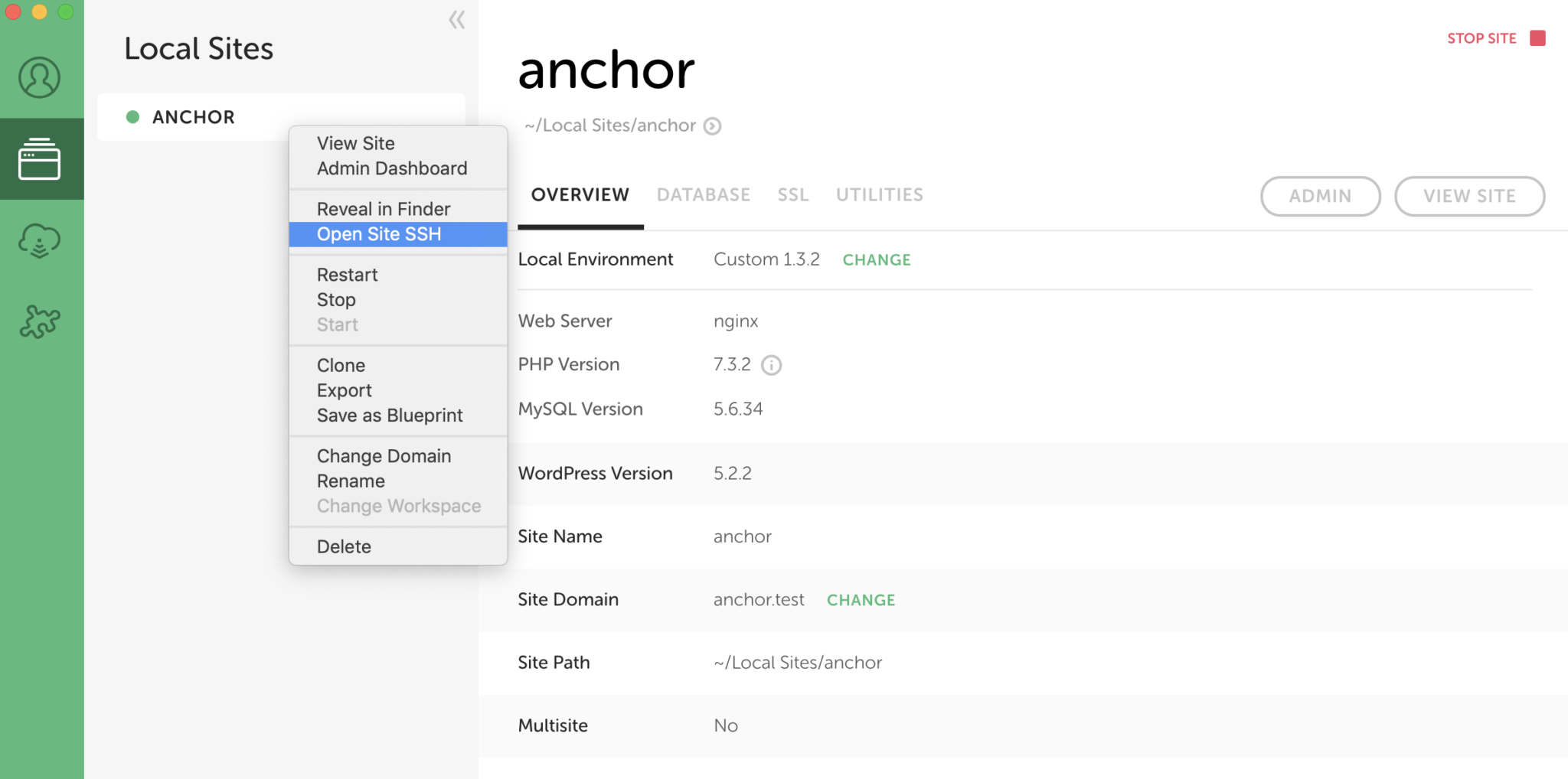Click the 'Custom 1.3.2' environment value
This screenshot has height=779, width=1568.
[x=766, y=259]
